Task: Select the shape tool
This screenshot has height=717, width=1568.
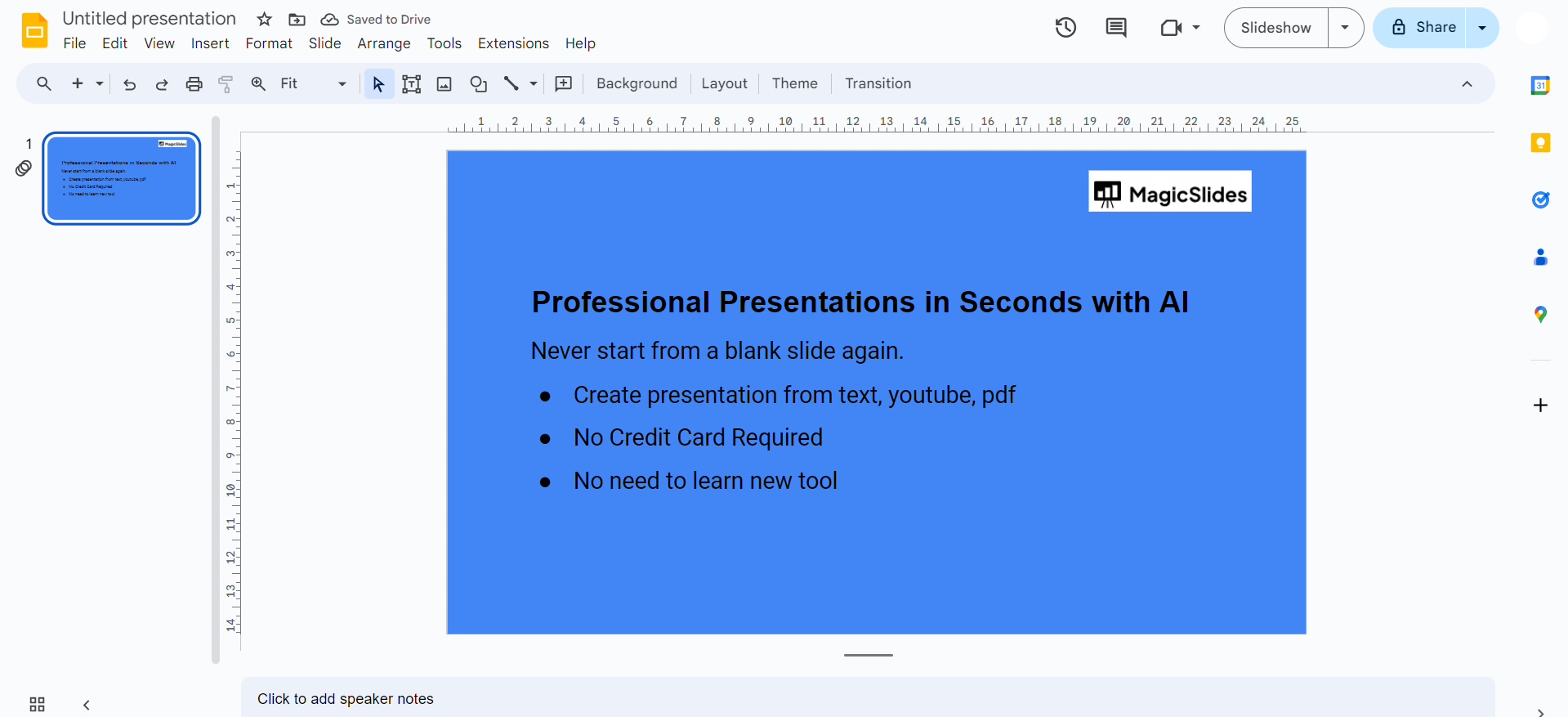Action: tap(478, 83)
